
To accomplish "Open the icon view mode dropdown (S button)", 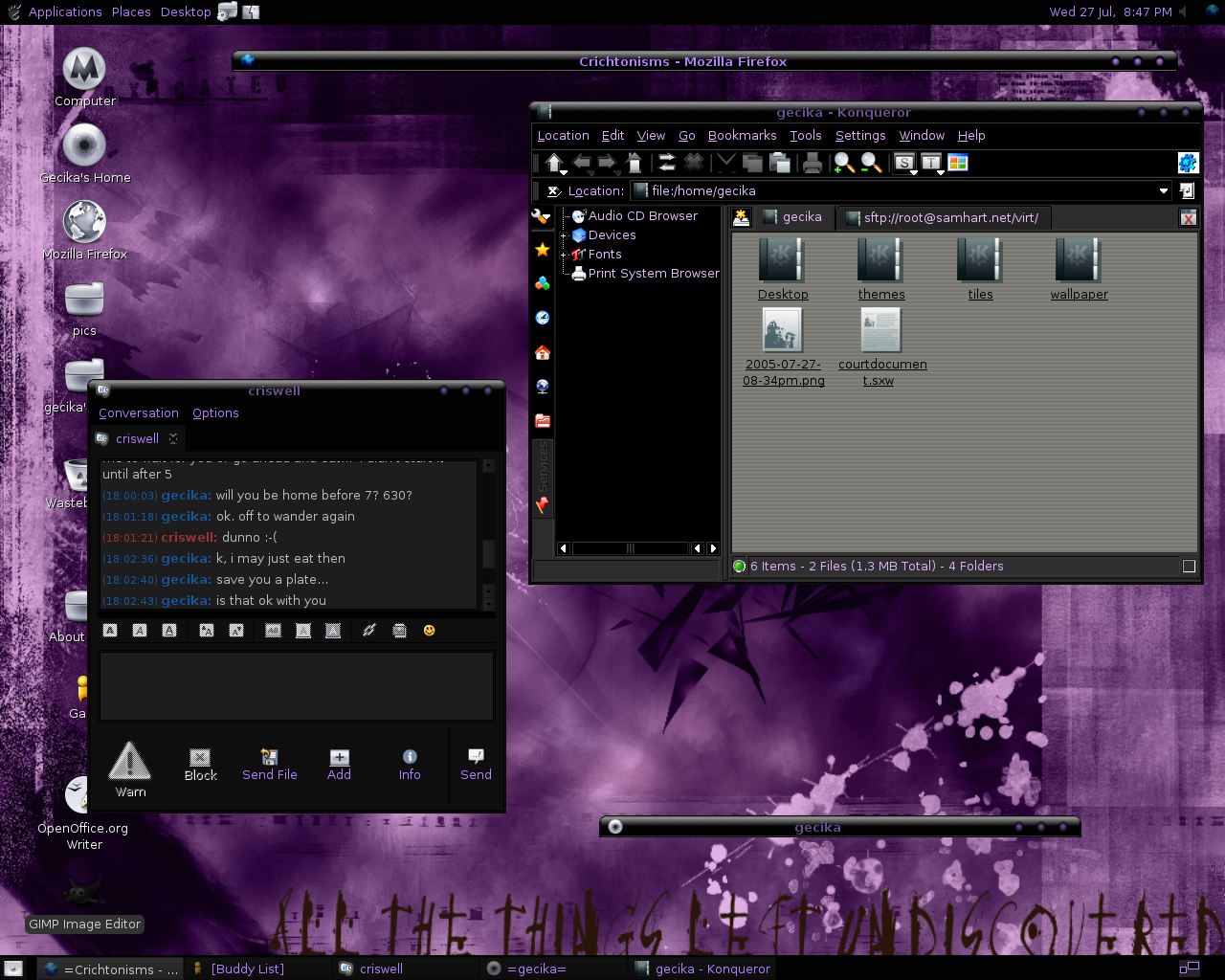I will coord(905,164).
